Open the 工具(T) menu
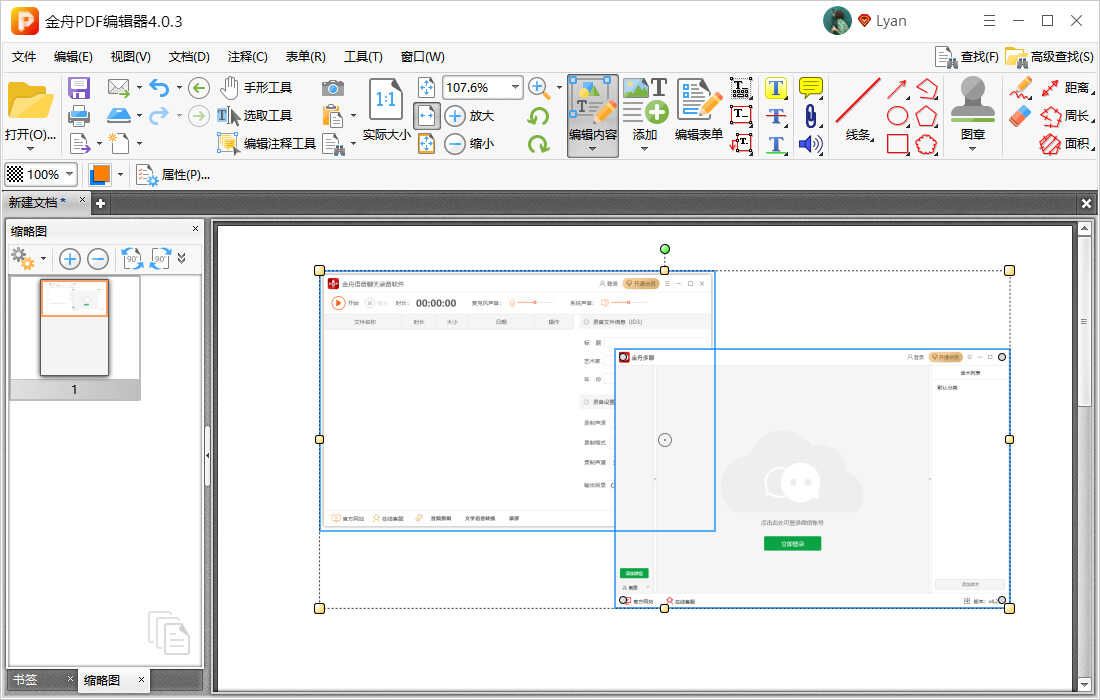 (363, 57)
